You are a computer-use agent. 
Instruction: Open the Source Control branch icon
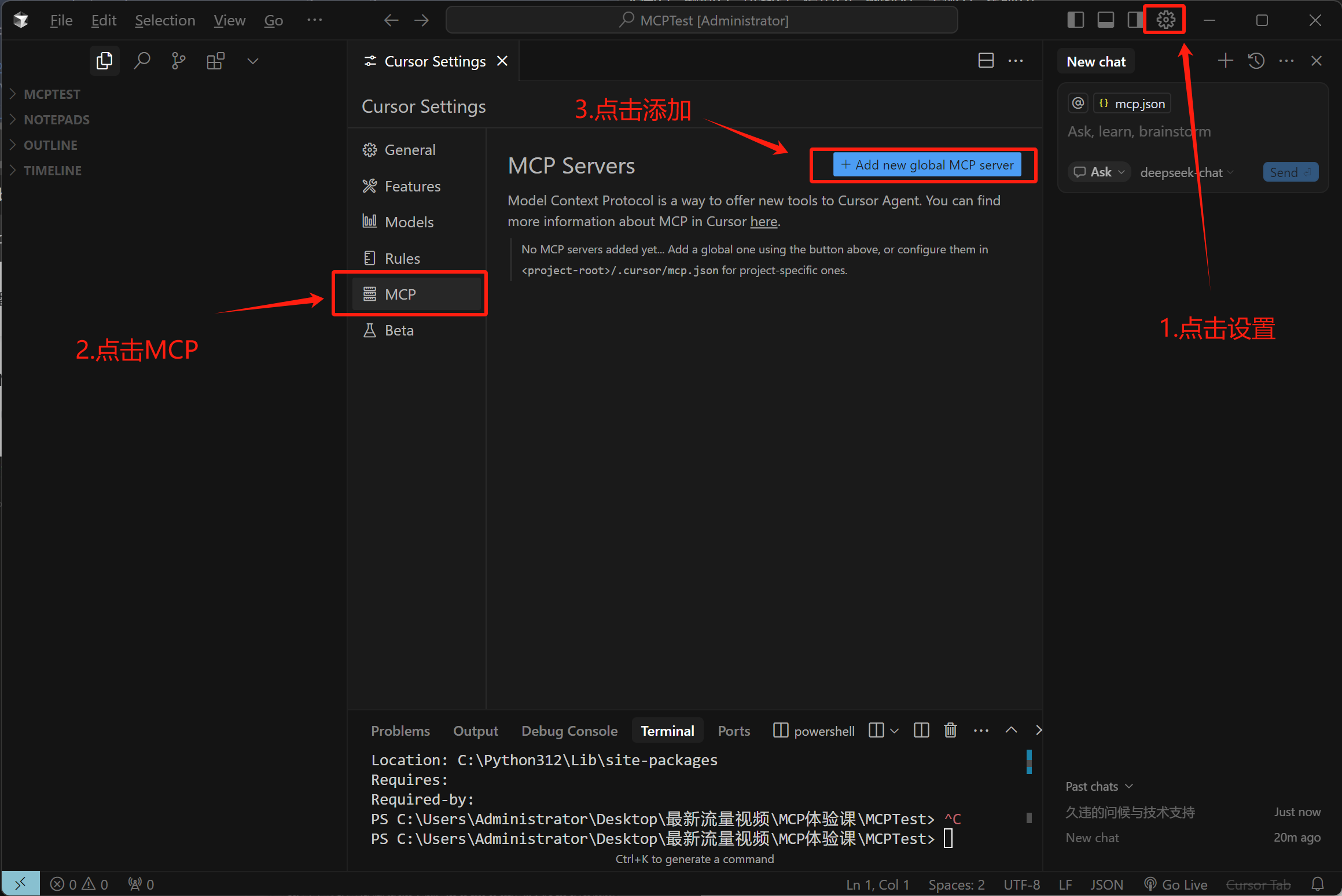pos(179,61)
